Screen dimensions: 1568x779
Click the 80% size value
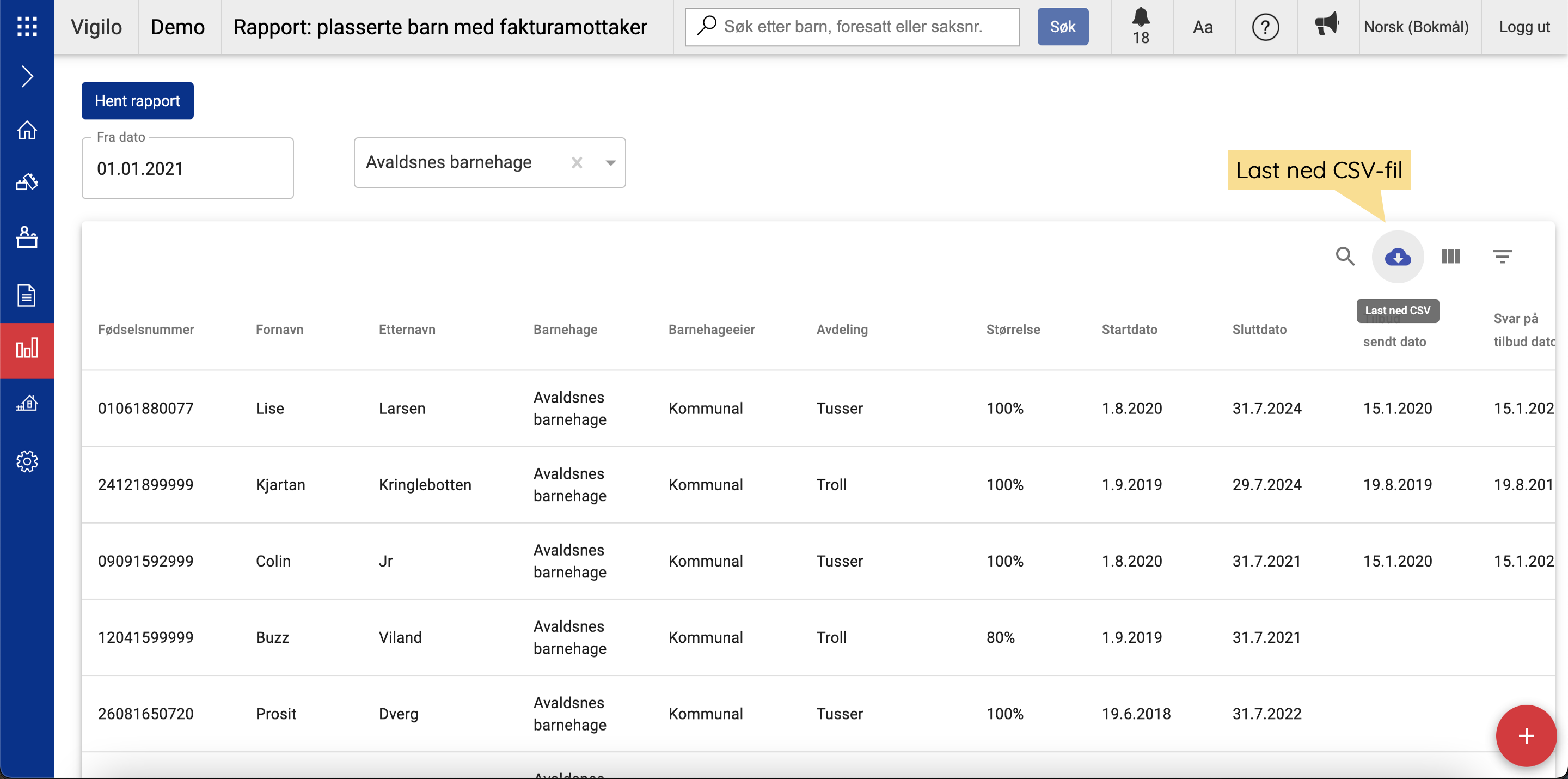(1000, 637)
